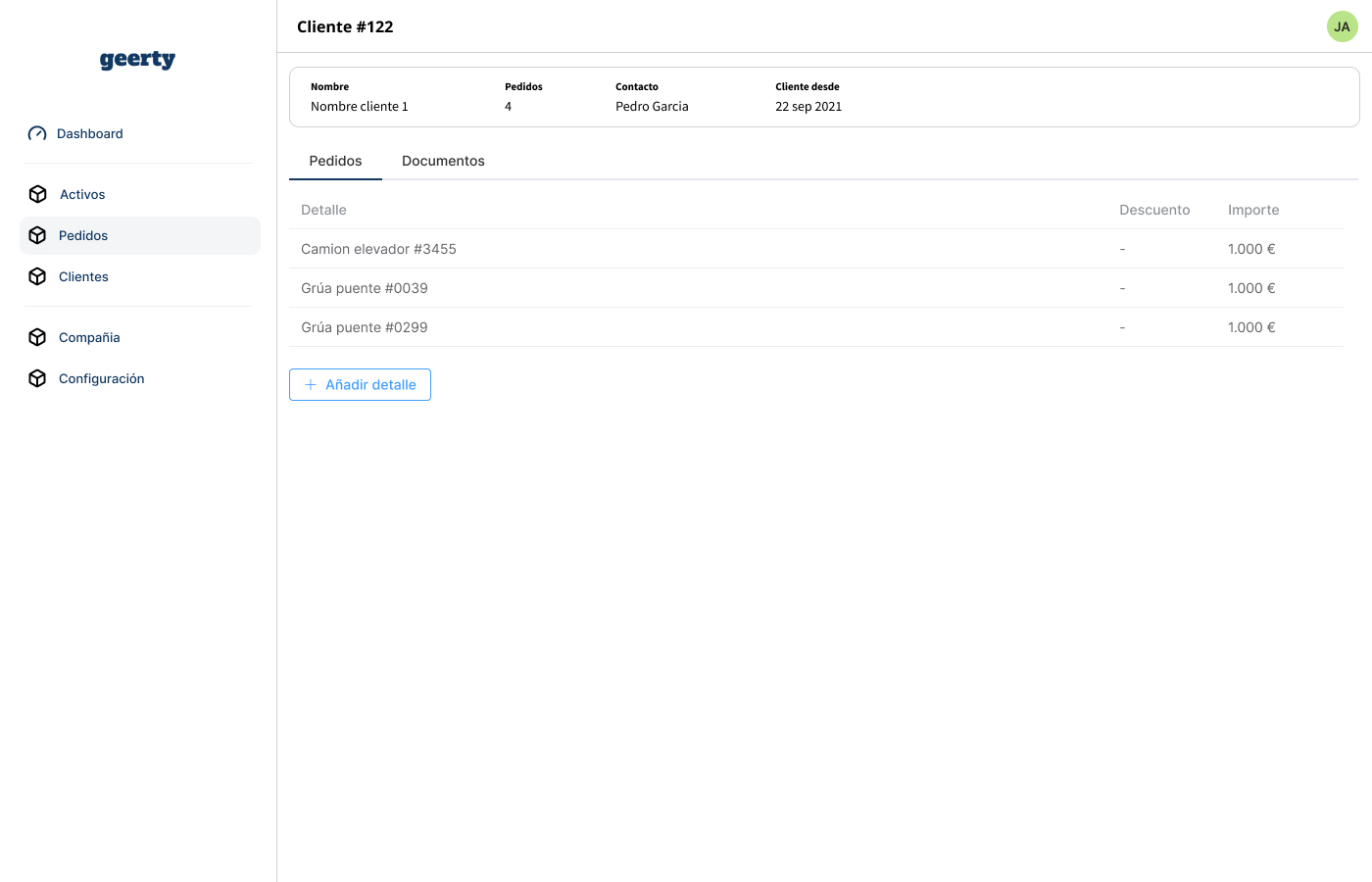This screenshot has height=882, width=1372.
Task: Click the Importe column header
Action: tap(1253, 210)
